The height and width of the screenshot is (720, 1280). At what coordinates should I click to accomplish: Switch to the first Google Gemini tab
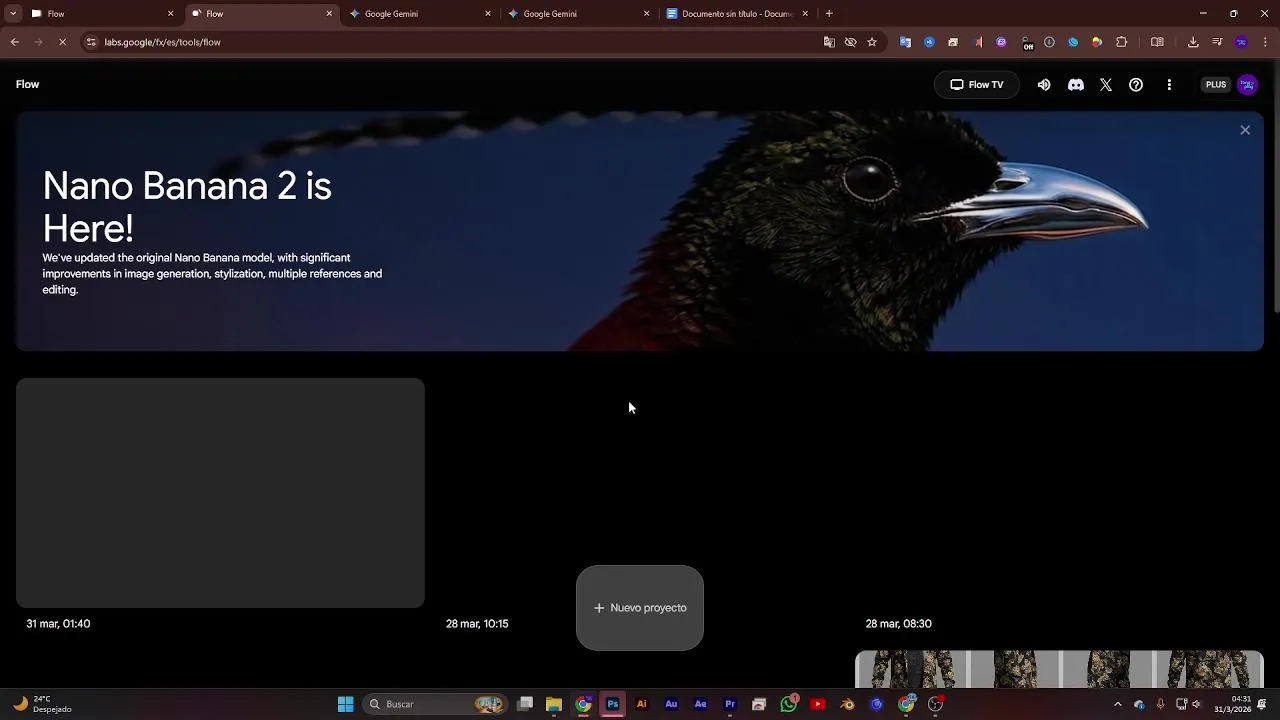(420, 14)
